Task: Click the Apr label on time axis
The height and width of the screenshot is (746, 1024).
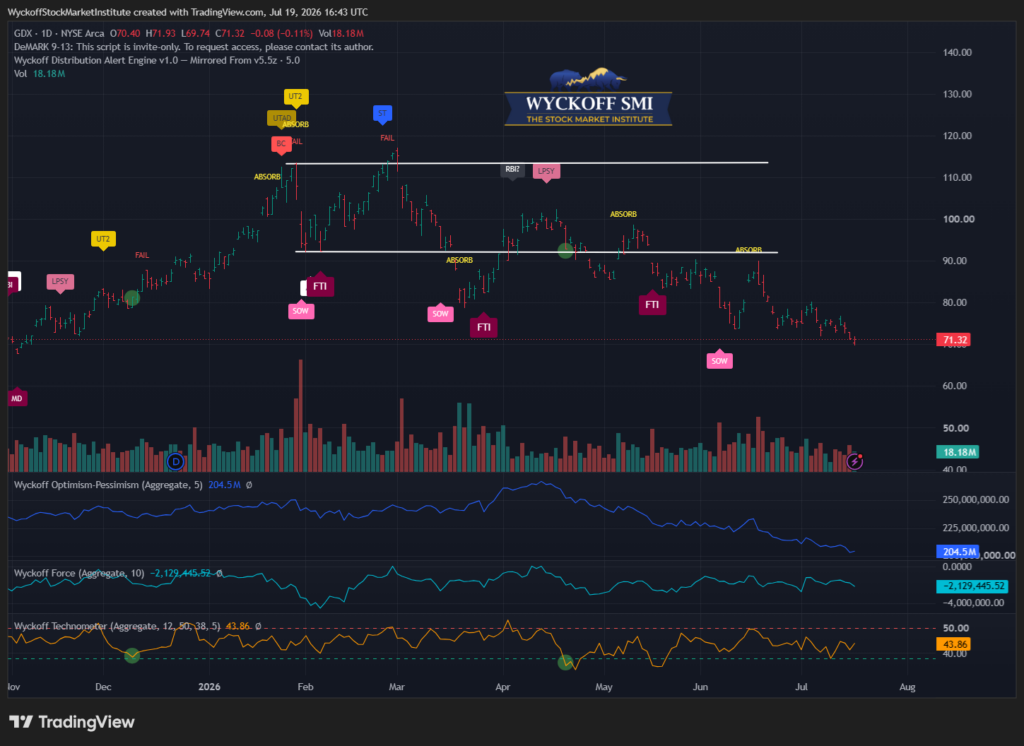Action: pos(502,687)
